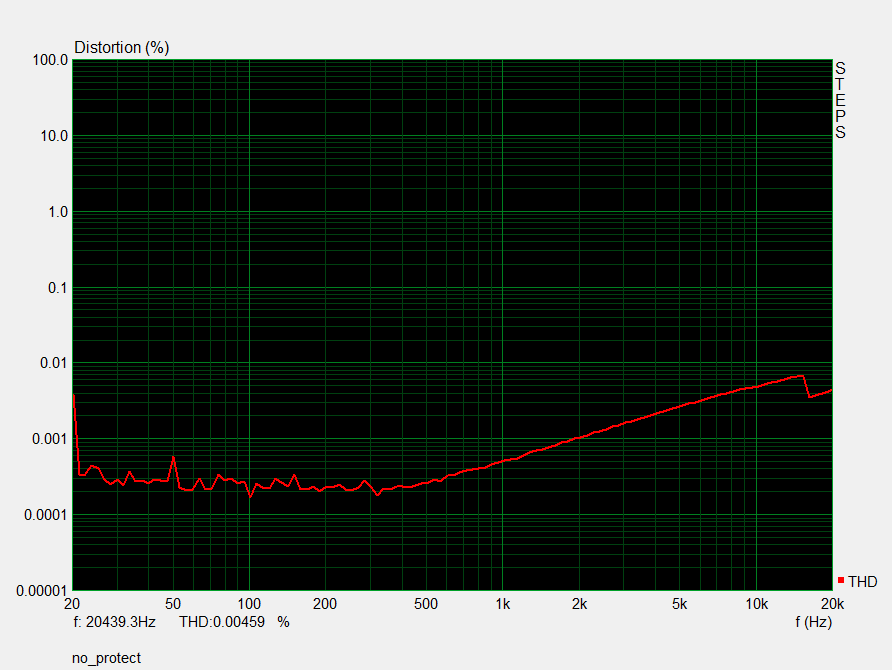Image resolution: width=892 pixels, height=670 pixels.
Task: Click the THD curve peak near 15 kHz
Action: tap(802, 376)
